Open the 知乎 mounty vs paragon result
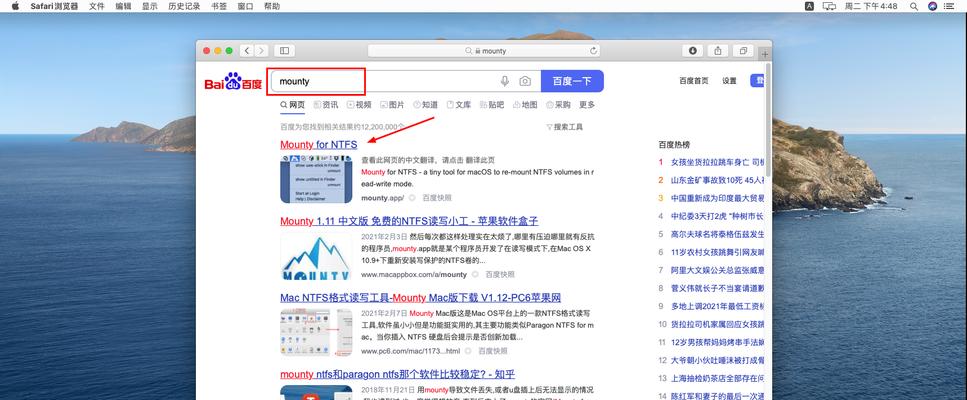Screen dimensions: 967x400 (397, 374)
